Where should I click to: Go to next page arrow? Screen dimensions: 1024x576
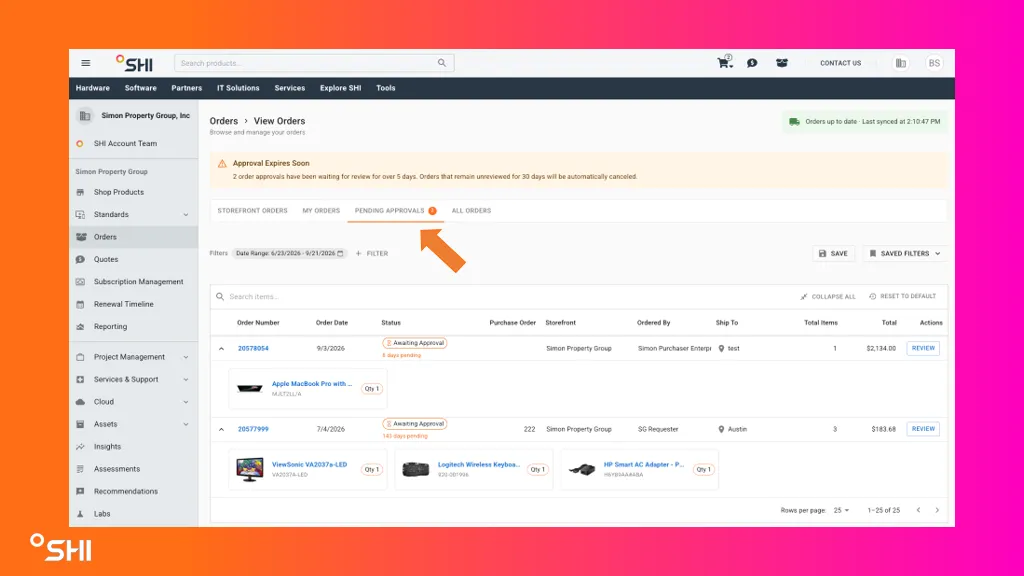click(937, 510)
